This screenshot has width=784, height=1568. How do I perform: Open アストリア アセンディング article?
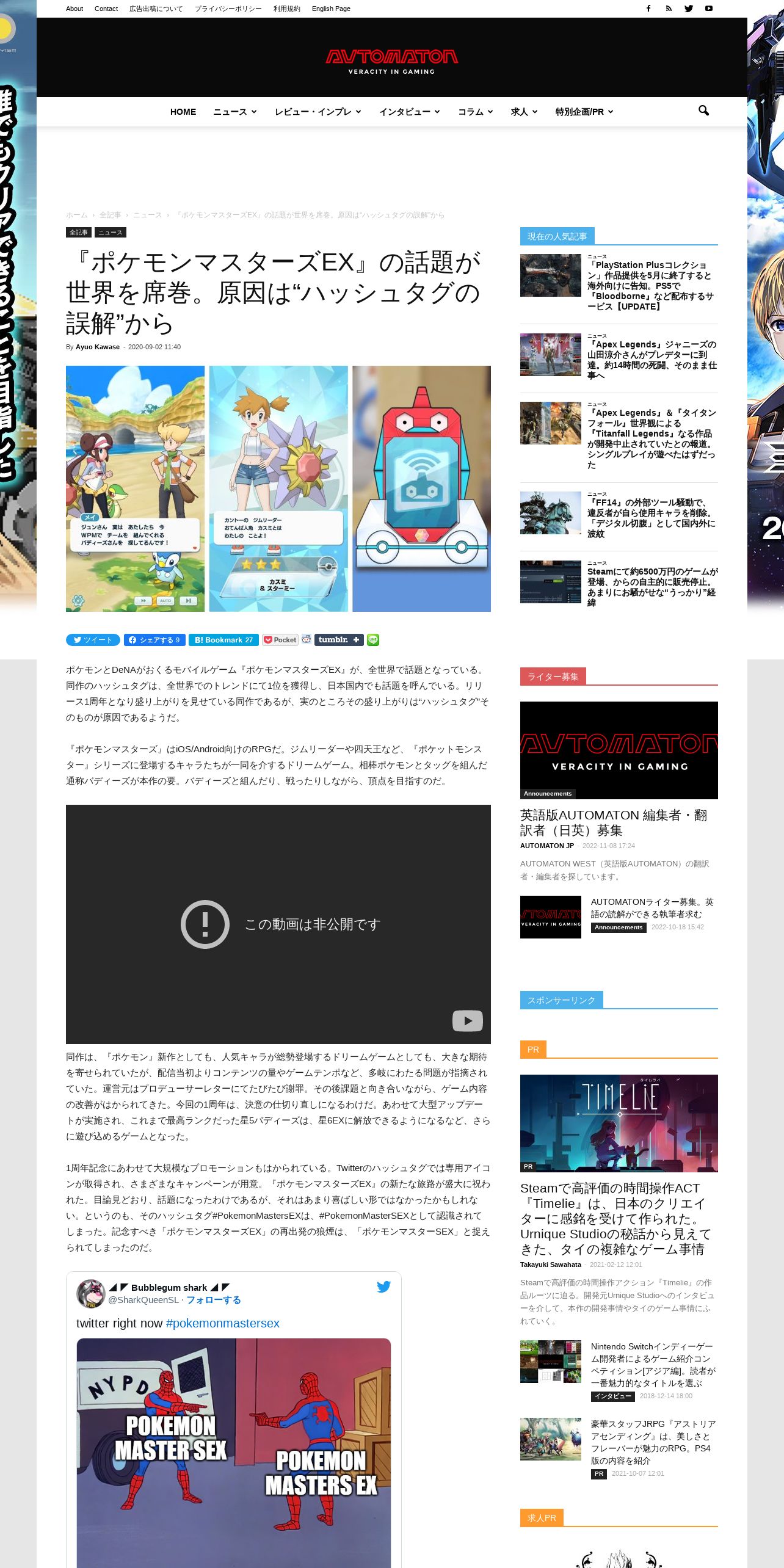[x=653, y=1442]
